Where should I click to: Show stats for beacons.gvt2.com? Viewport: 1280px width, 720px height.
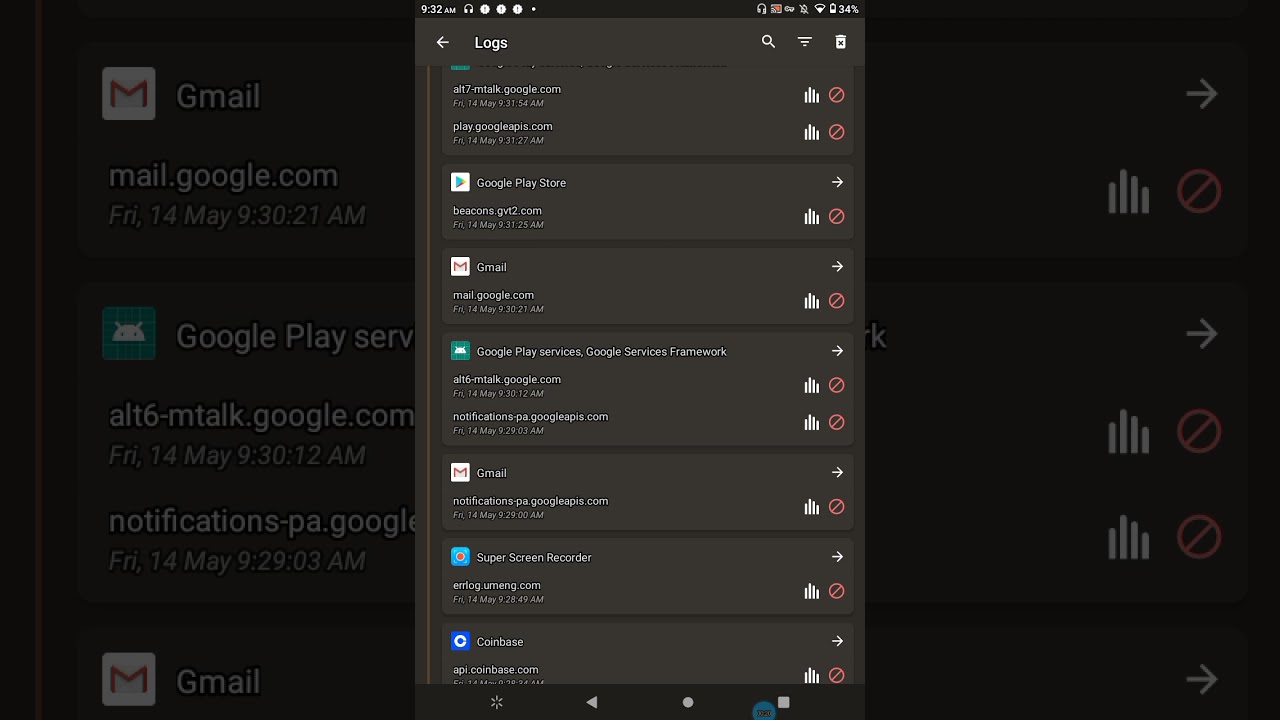[812, 217]
